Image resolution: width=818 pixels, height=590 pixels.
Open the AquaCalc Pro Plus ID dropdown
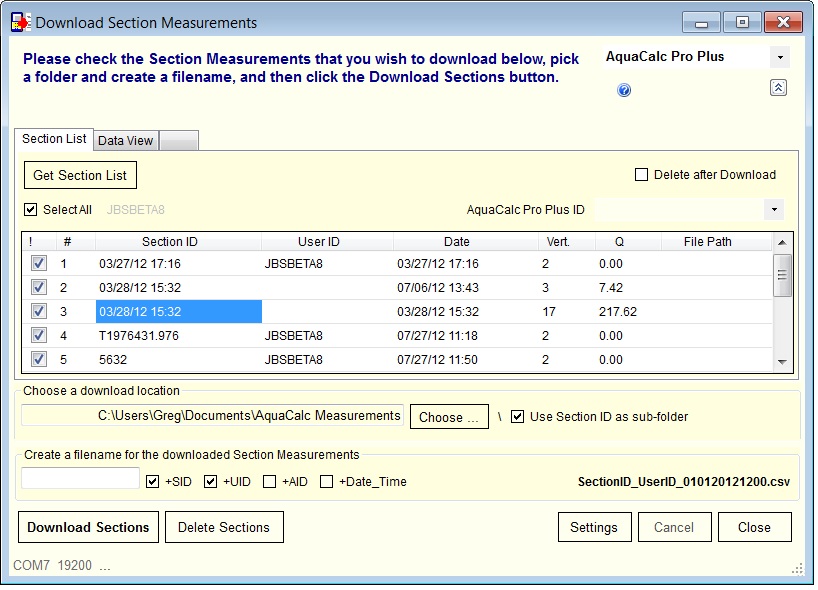coord(774,210)
